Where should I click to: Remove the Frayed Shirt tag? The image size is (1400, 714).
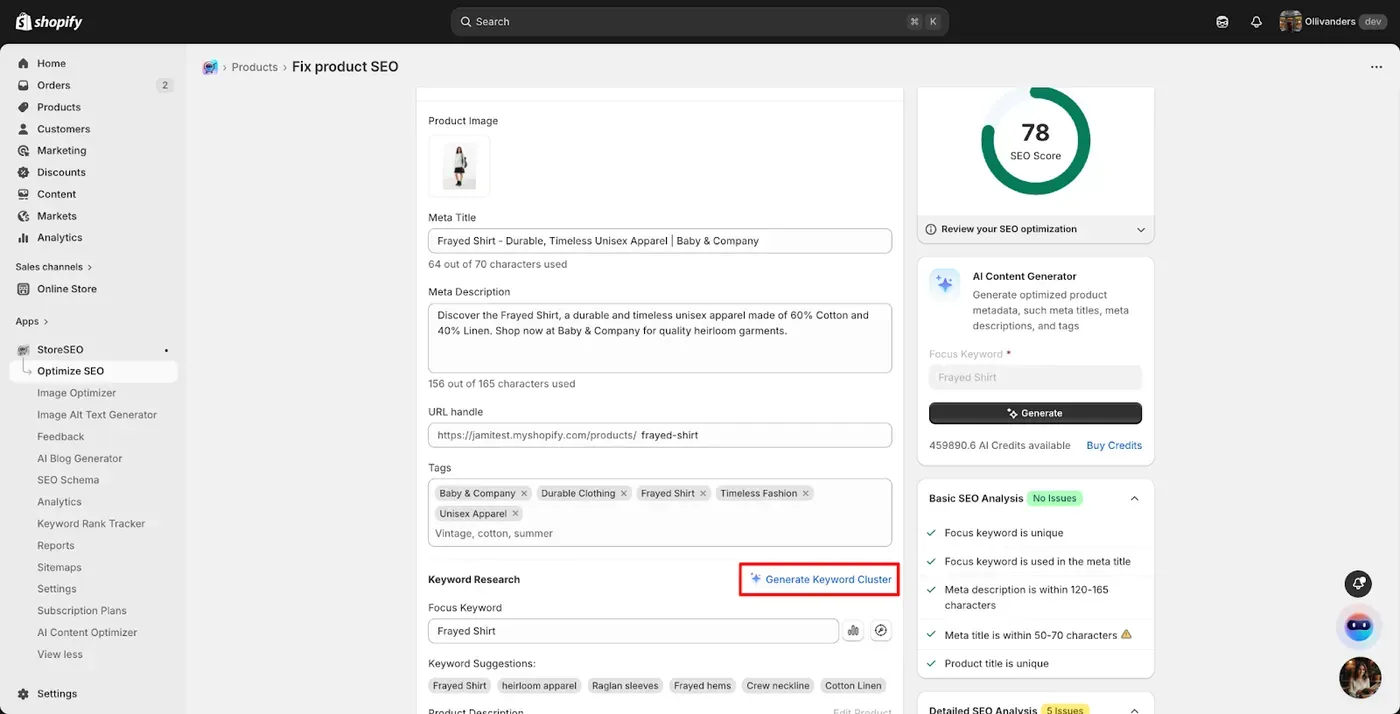[703, 494]
